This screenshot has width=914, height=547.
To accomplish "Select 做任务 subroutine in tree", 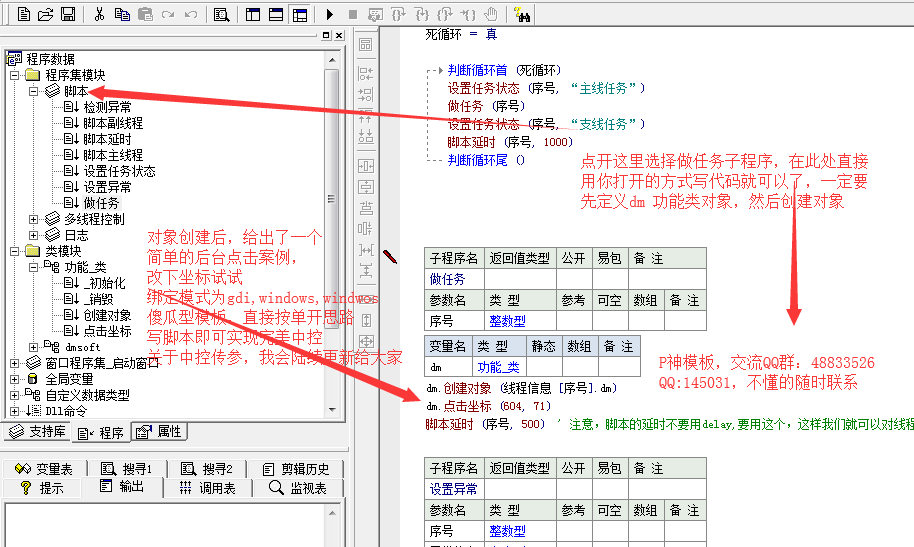I will pyautogui.click(x=101, y=203).
